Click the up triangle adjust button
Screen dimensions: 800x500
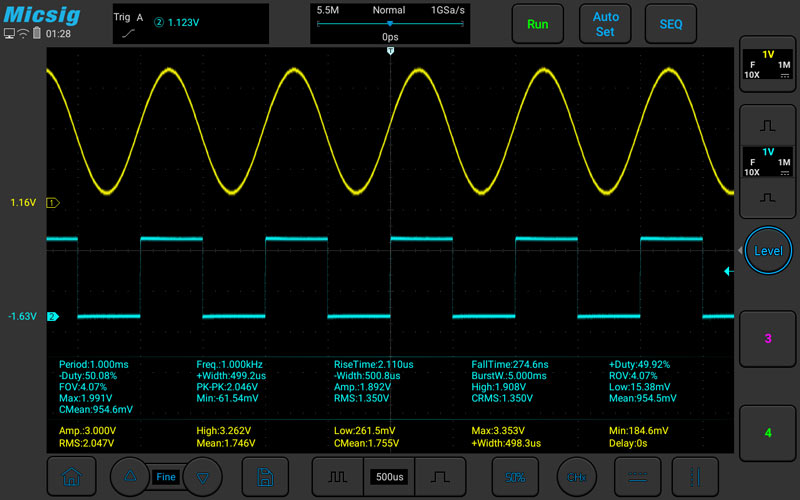[x=130, y=477]
